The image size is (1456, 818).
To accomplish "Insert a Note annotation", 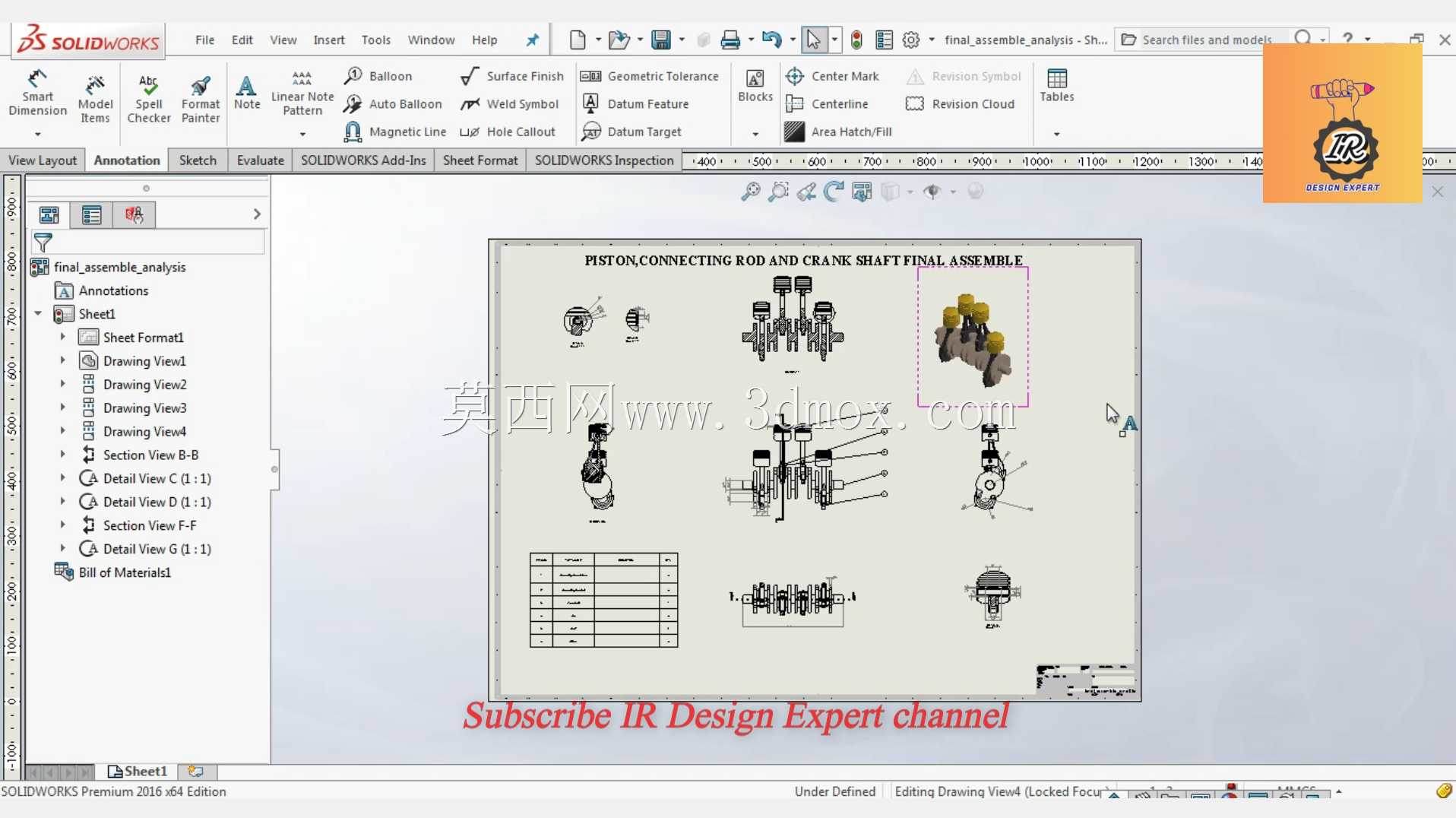I will click(246, 93).
